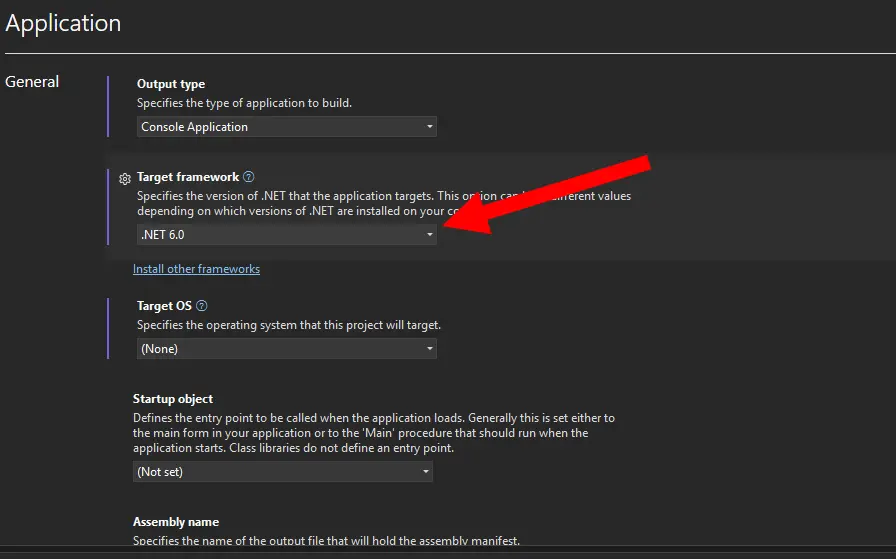Click 'Specifies the name of the output file' description

click(326, 540)
